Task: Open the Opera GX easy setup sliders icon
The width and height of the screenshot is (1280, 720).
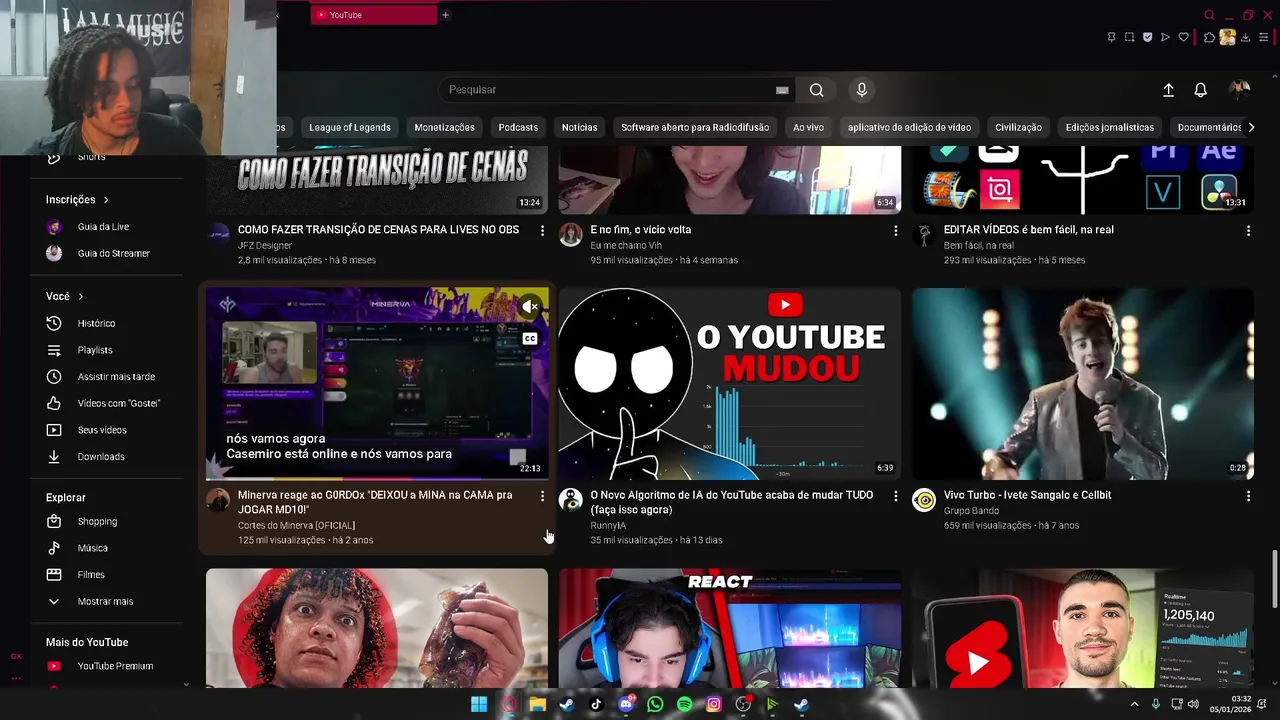Action: [x=1264, y=37]
